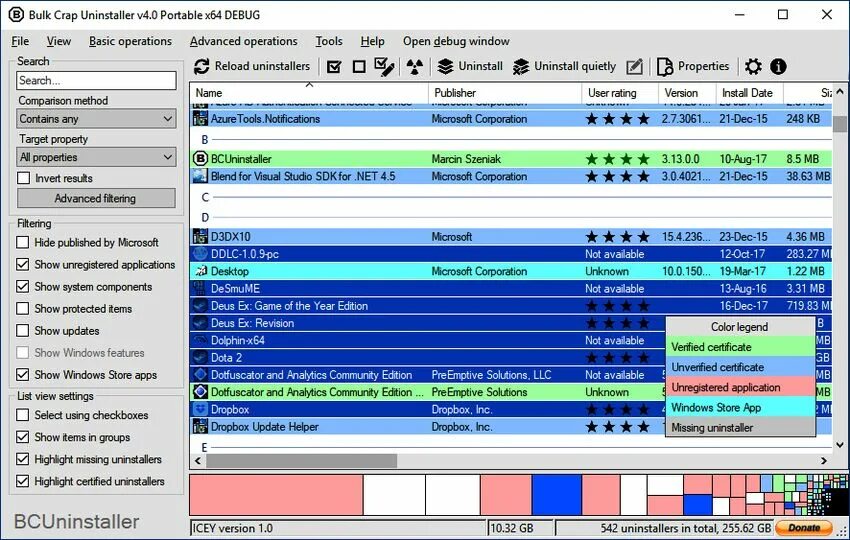Image resolution: width=850 pixels, height=540 pixels.
Task: Open the Advanced operations menu
Action: (x=243, y=41)
